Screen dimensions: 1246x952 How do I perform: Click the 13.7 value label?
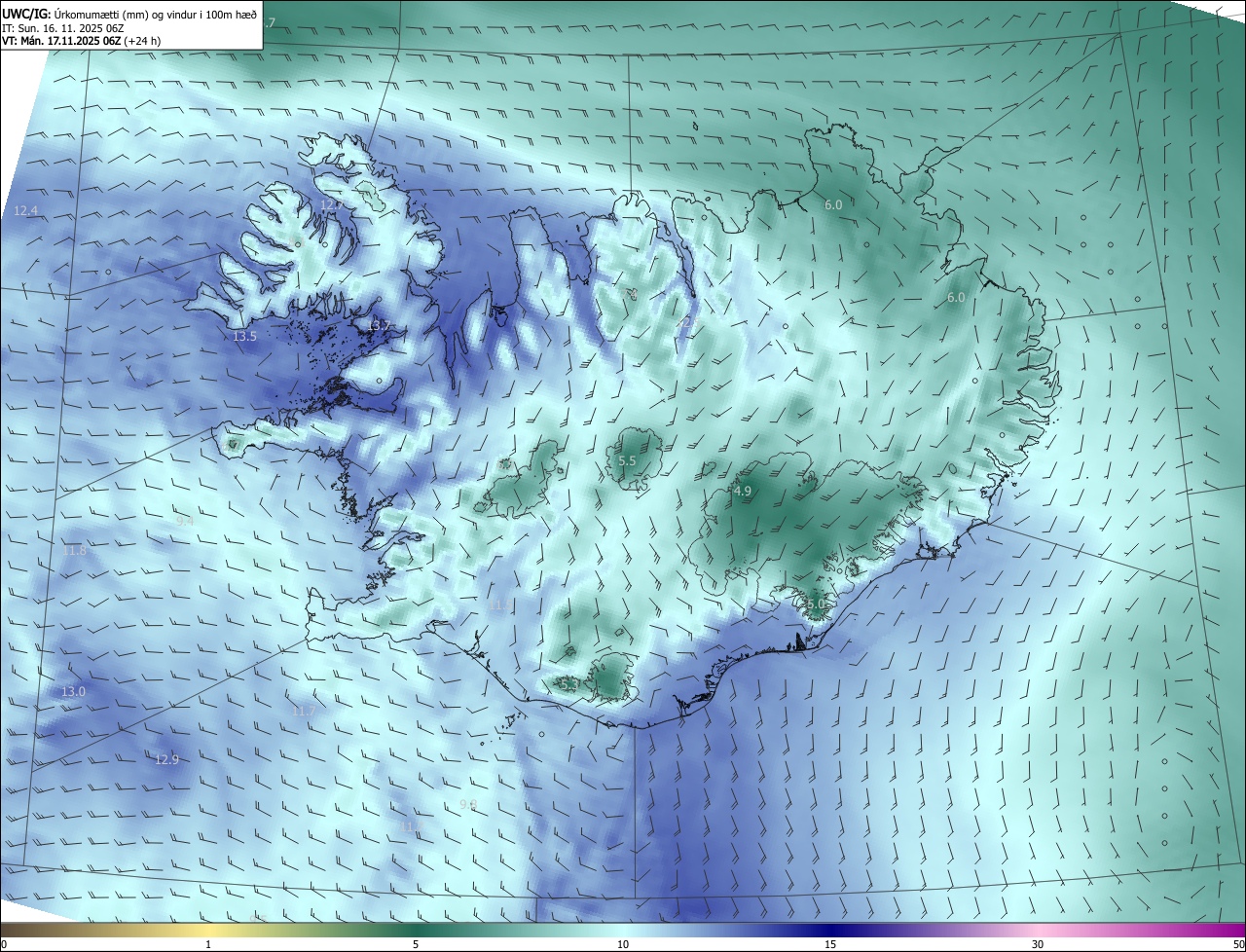click(380, 325)
